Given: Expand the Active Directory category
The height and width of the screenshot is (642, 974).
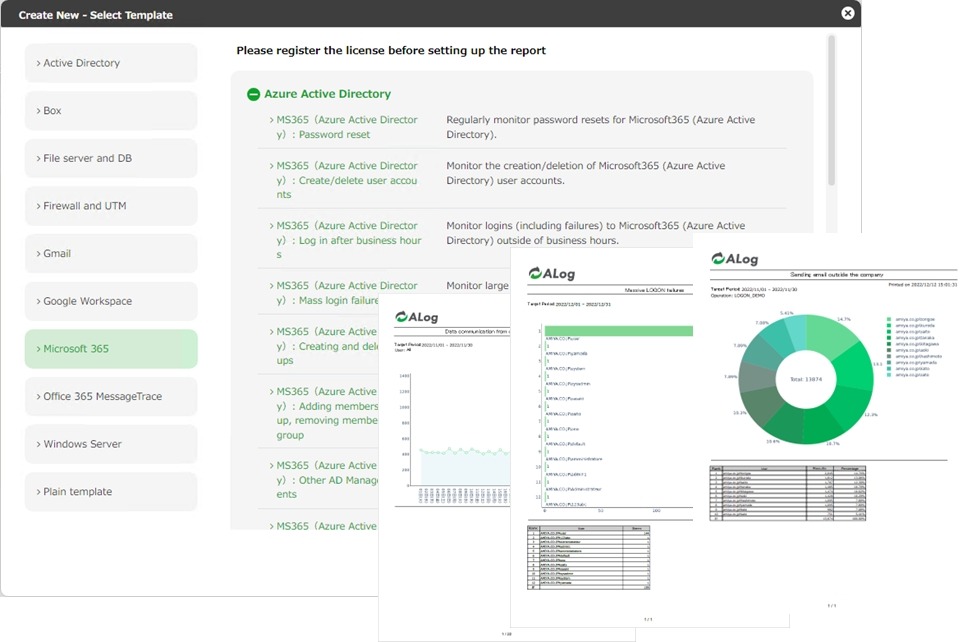Looking at the screenshot, I should click(110, 62).
